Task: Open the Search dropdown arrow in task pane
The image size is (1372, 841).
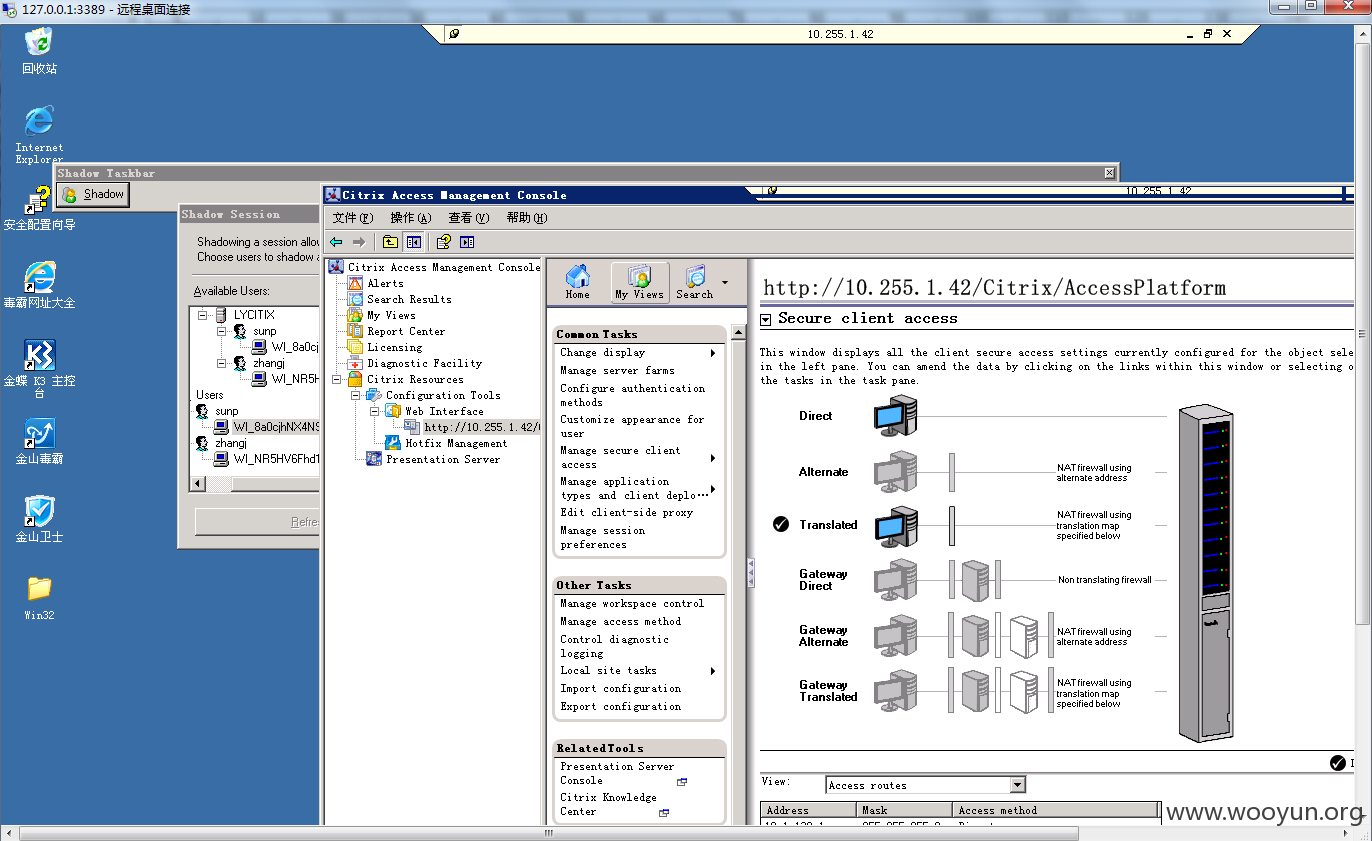Action: [x=724, y=282]
